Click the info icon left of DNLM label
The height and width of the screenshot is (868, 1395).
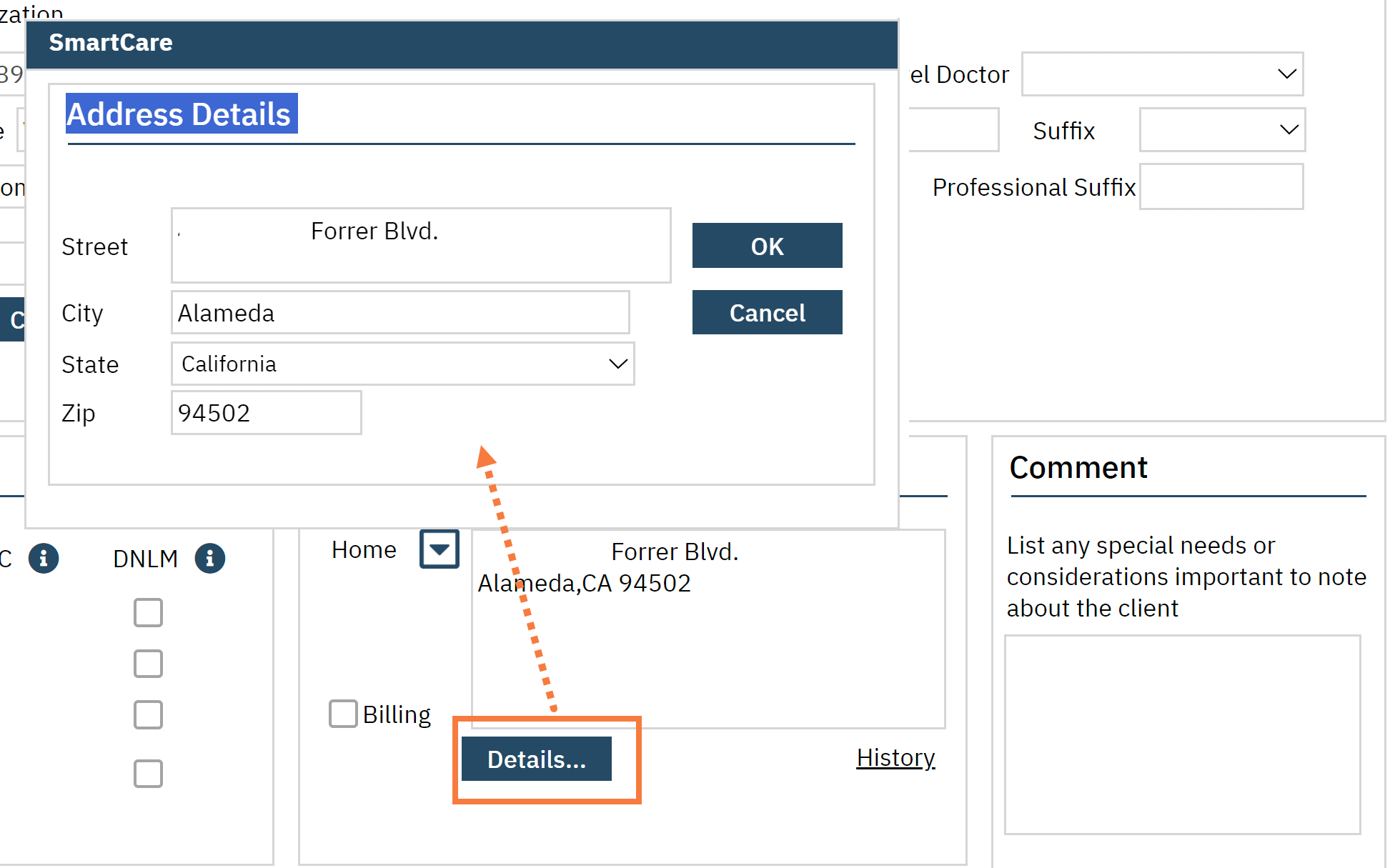44,558
